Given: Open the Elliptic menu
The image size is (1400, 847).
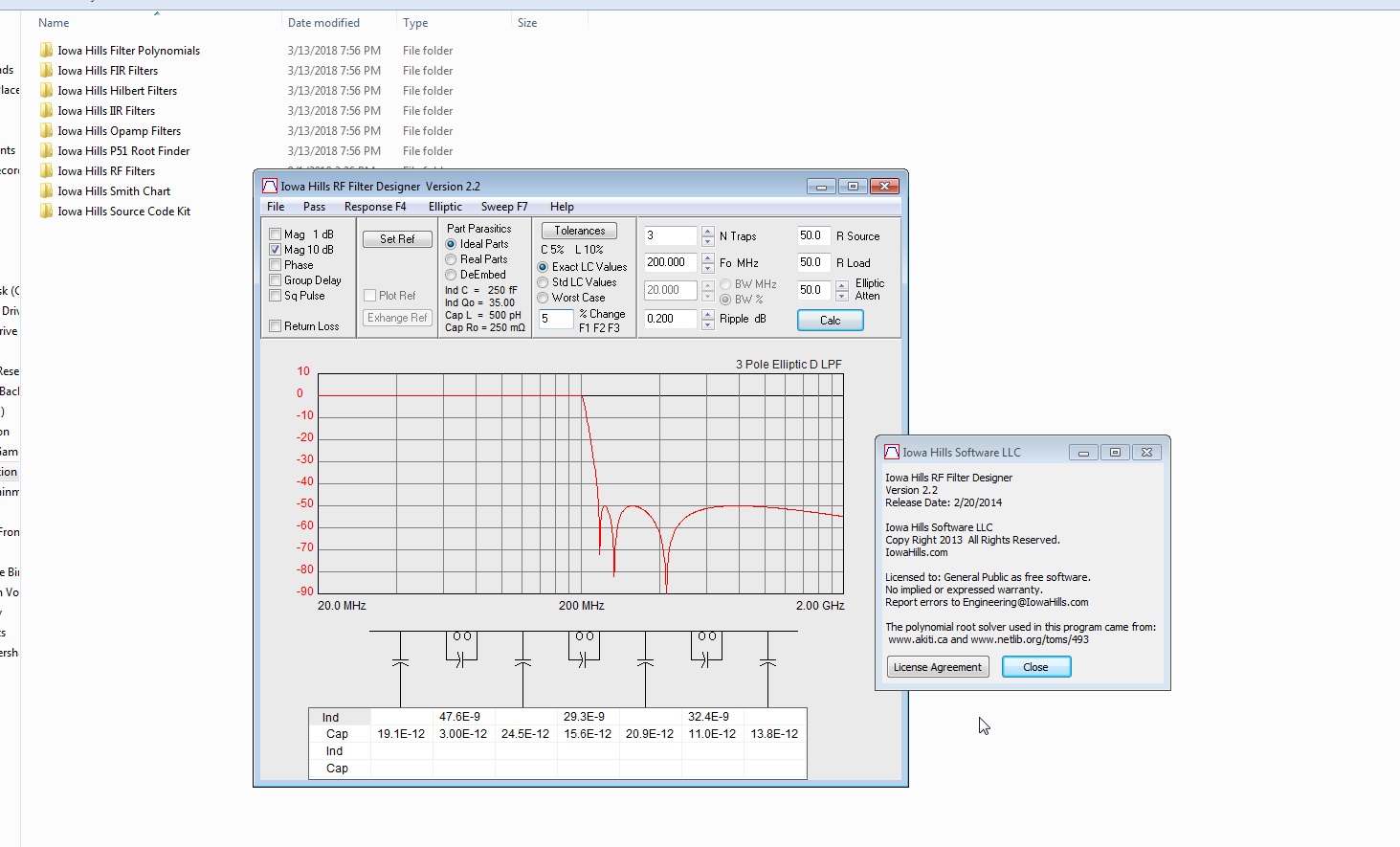Looking at the screenshot, I should point(445,207).
